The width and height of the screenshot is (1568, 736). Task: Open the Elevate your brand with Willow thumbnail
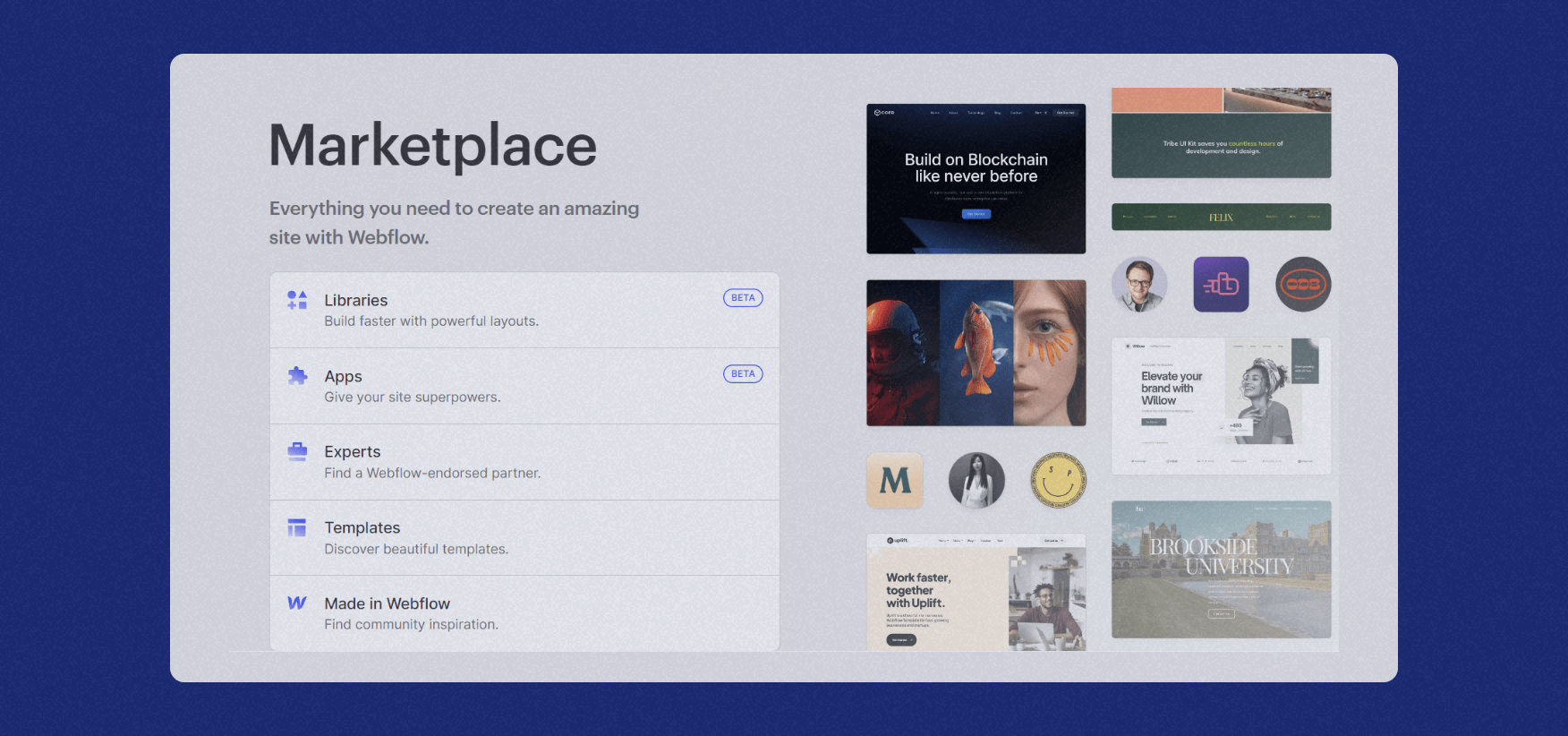(1222, 406)
